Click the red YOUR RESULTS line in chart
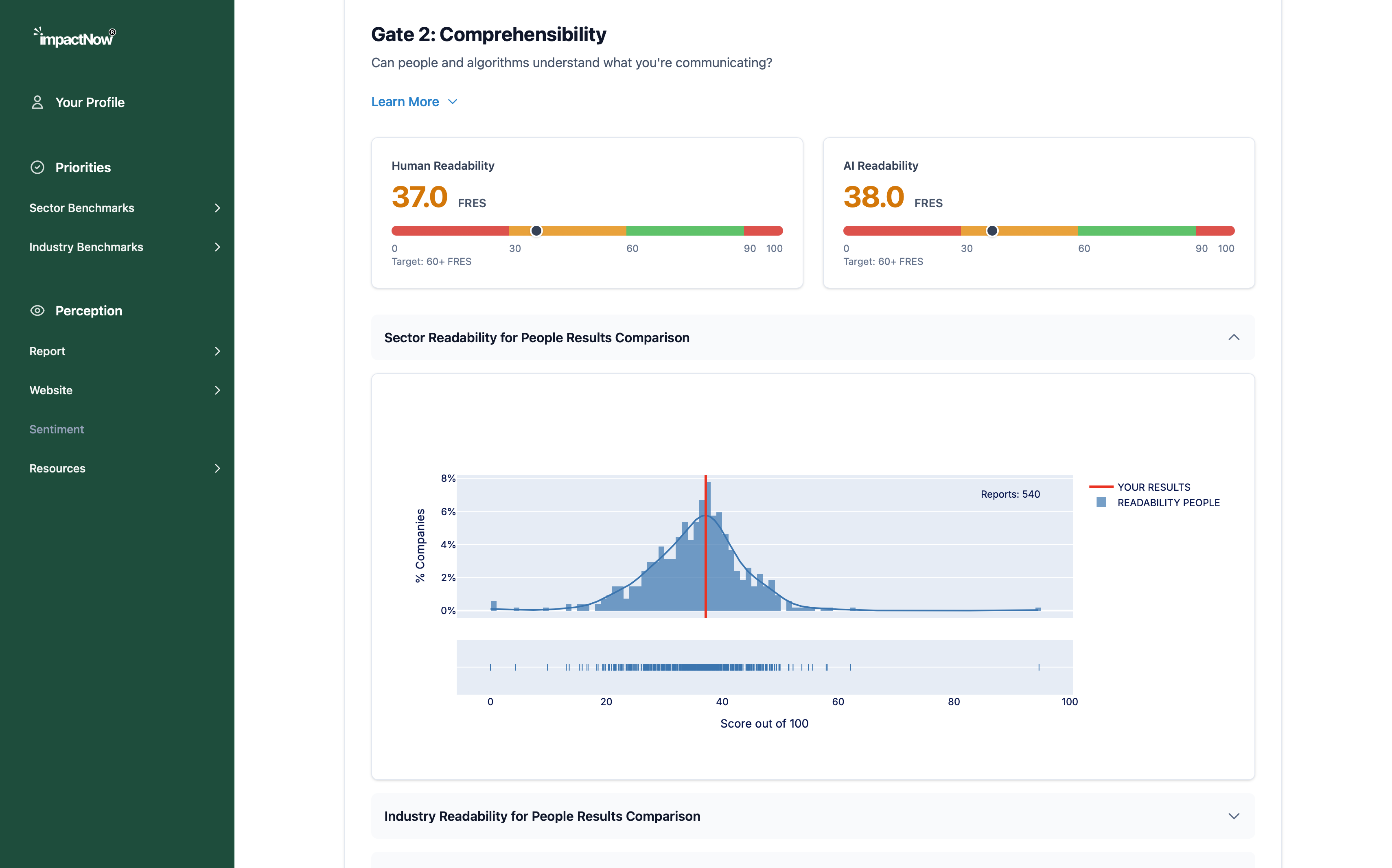 point(705,546)
